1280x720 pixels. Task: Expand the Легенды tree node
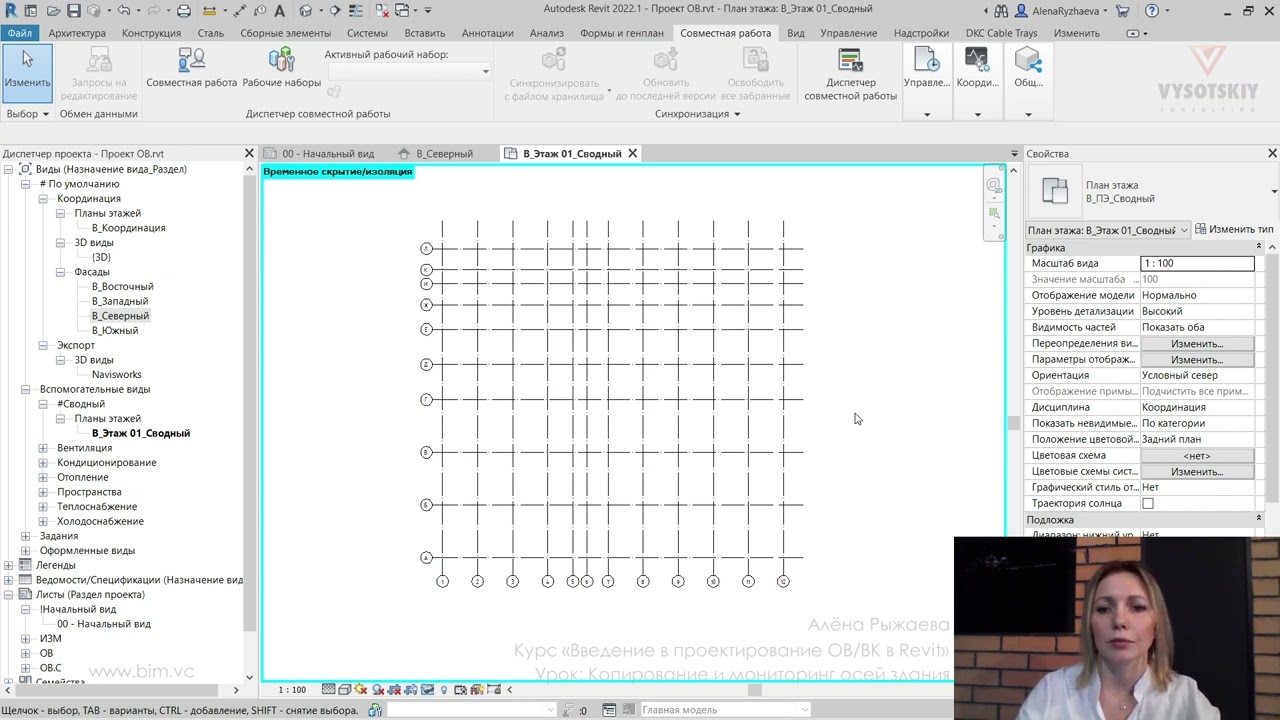coord(9,565)
